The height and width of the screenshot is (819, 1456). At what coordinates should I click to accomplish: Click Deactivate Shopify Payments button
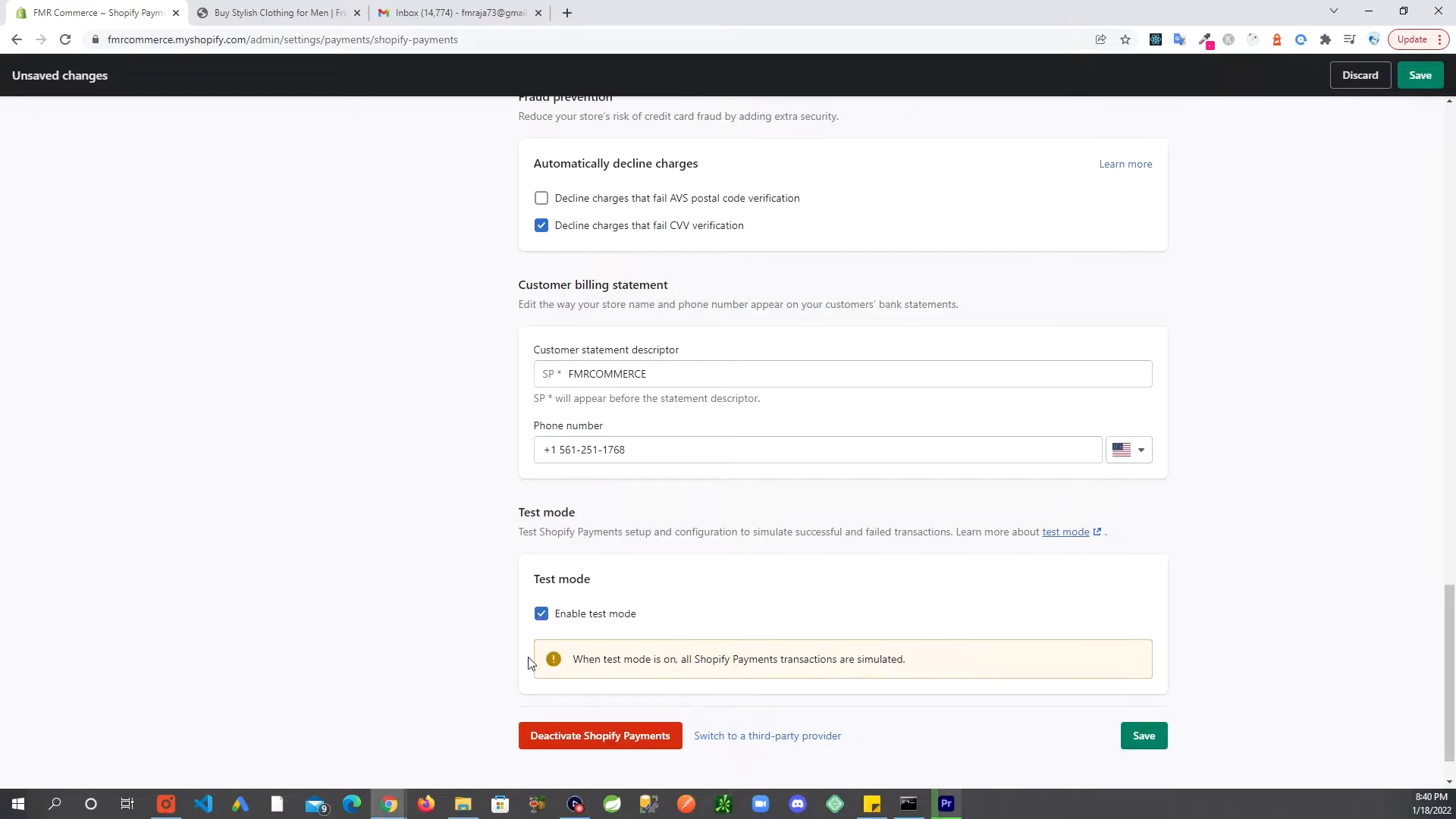tap(600, 736)
